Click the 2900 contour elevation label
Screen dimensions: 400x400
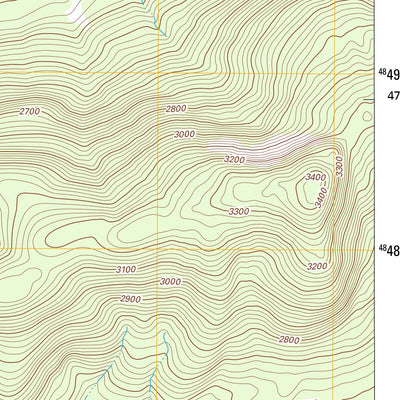tap(131, 299)
